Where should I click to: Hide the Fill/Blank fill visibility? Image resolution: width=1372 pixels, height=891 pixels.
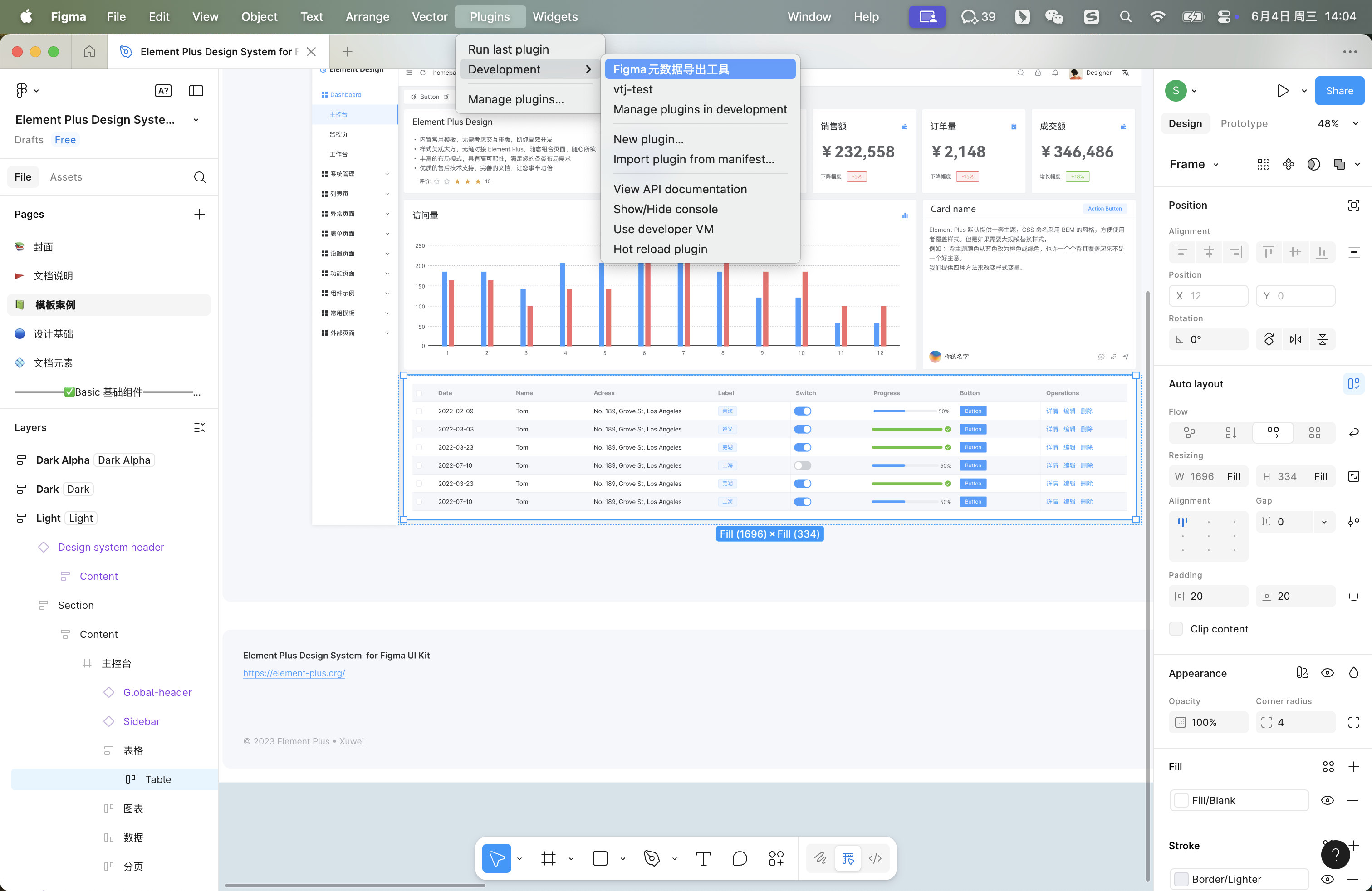(x=1327, y=800)
